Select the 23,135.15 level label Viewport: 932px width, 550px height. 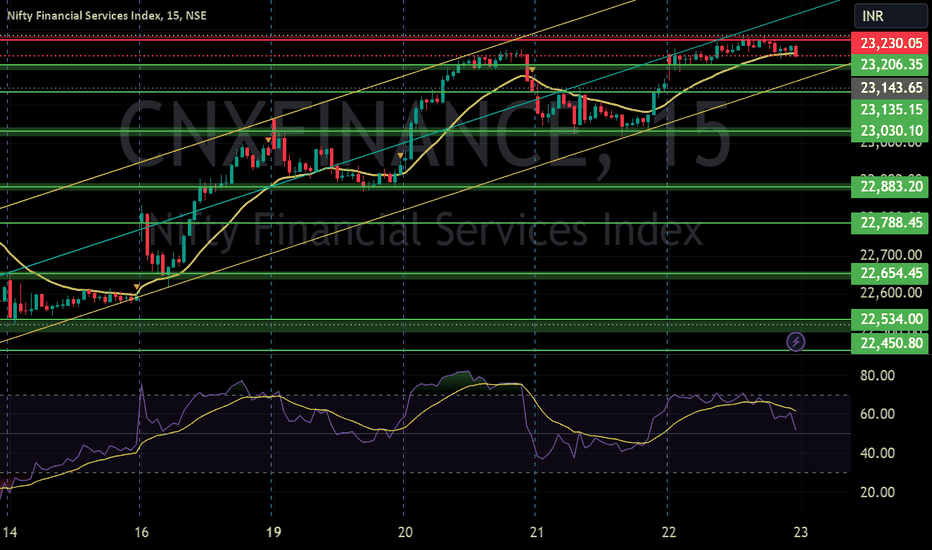[x=890, y=109]
